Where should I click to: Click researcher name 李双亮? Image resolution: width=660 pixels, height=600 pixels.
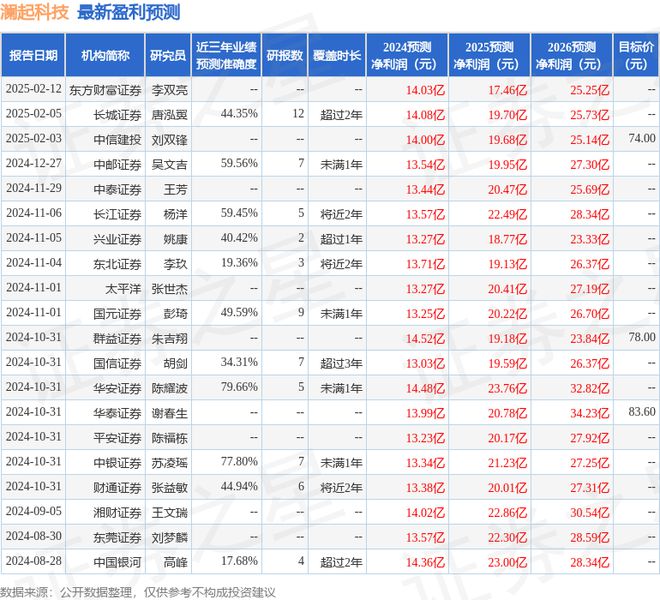170,90
